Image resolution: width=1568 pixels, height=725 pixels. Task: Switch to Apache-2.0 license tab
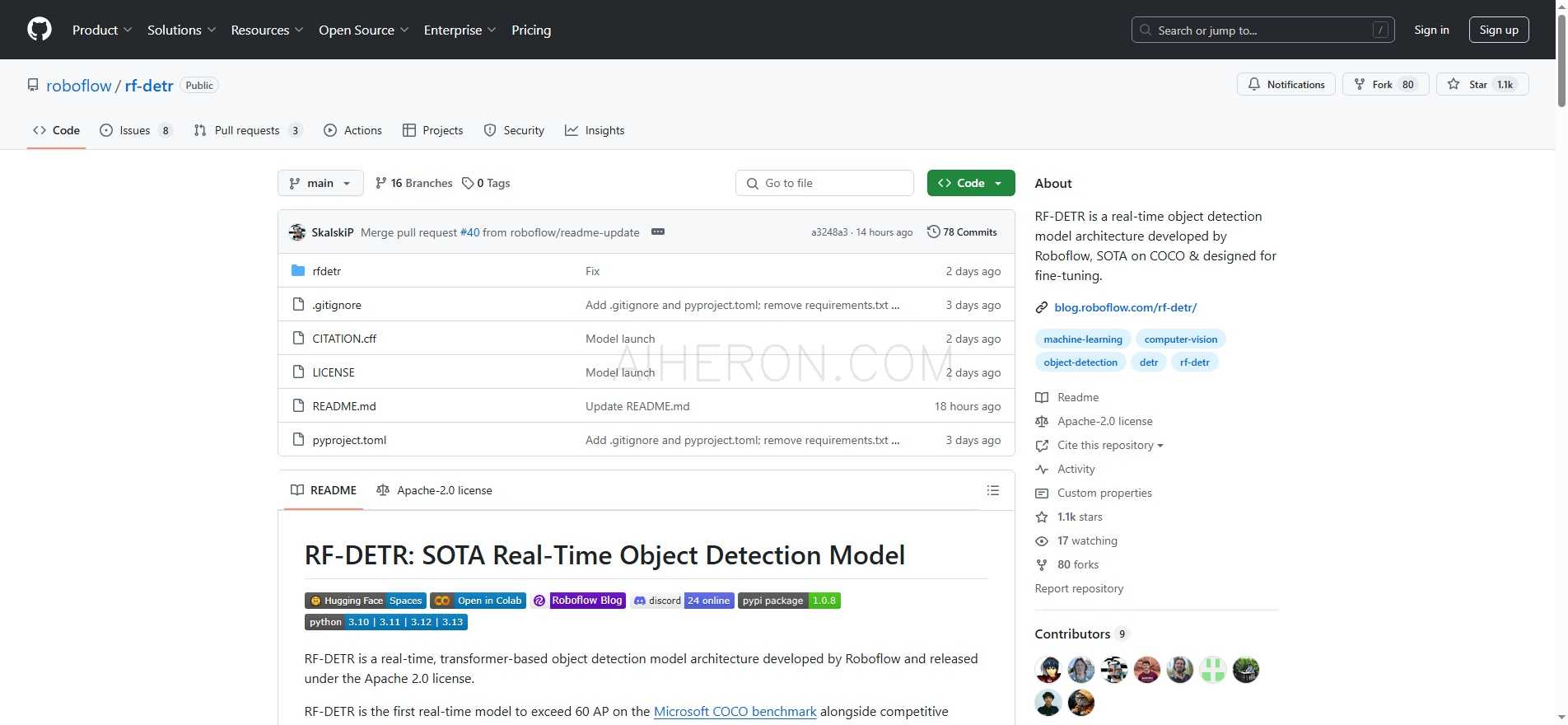(434, 490)
